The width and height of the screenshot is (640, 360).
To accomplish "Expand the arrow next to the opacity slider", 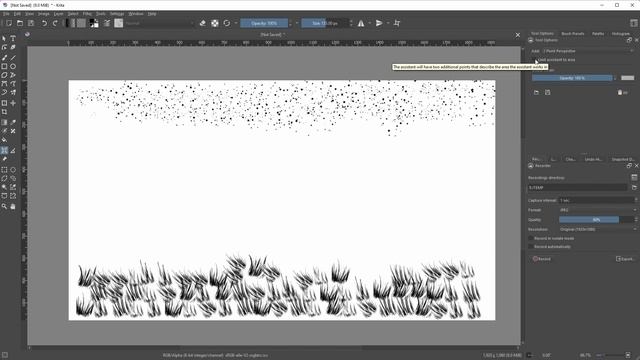I will tap(297, 23).
